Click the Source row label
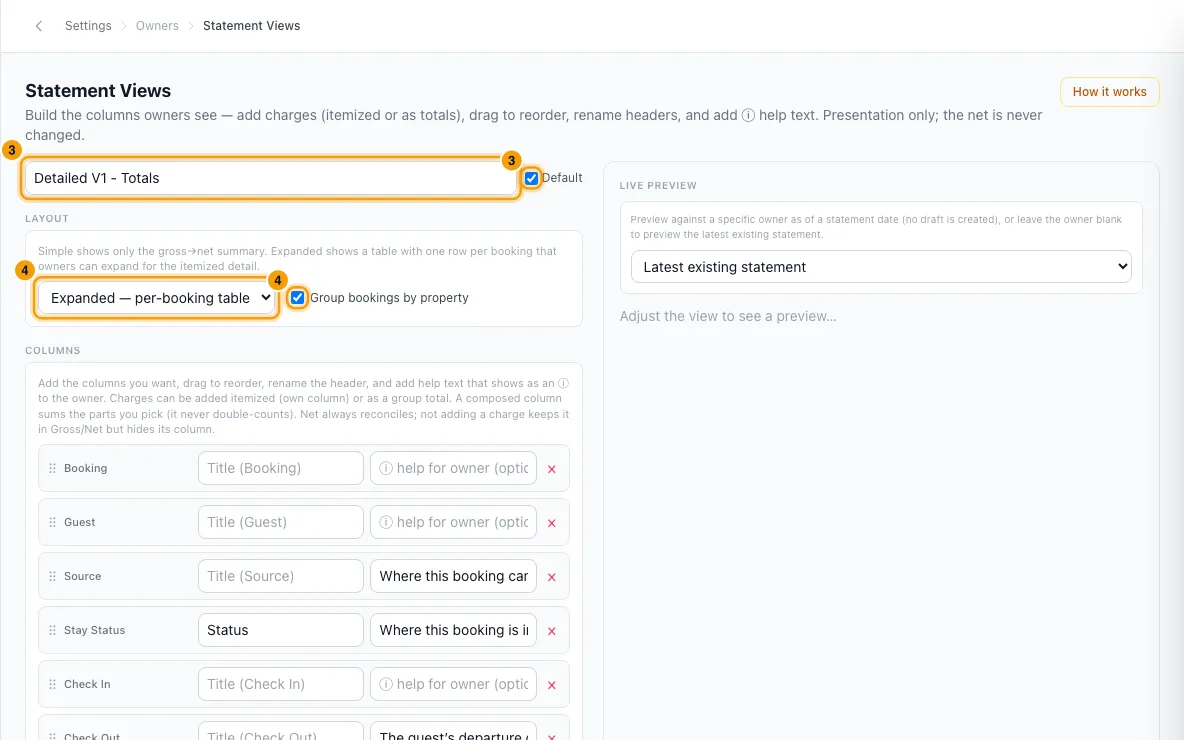1184x740 pixels. (82, 576)
